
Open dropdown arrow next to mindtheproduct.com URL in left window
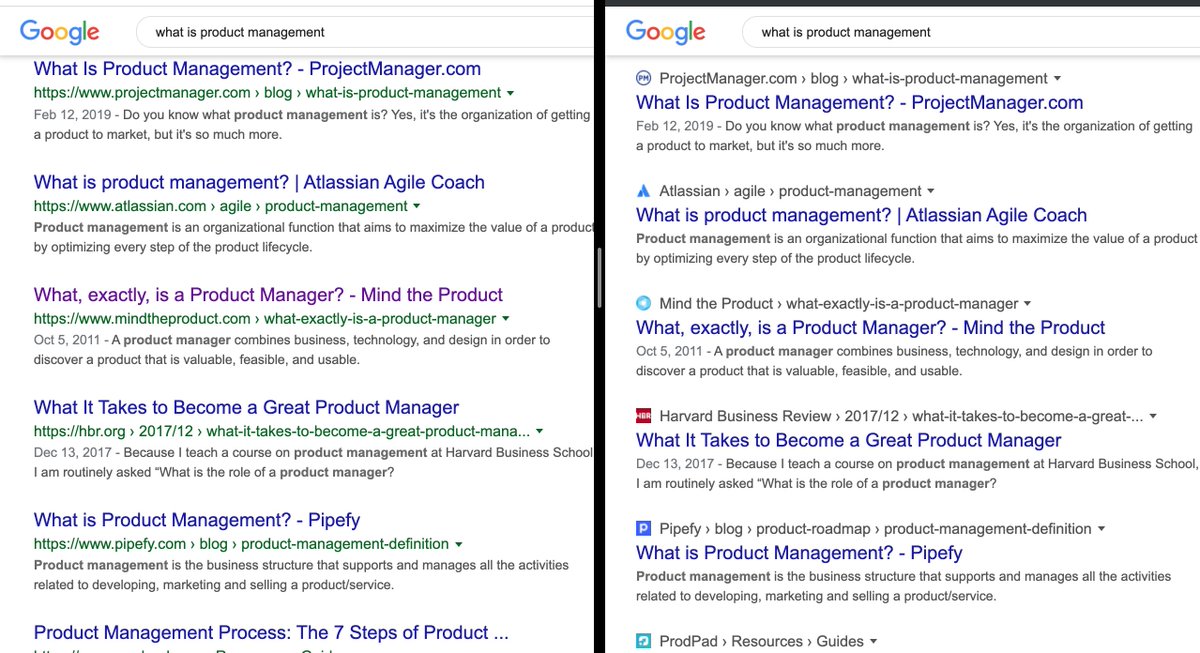click(505, 319)
